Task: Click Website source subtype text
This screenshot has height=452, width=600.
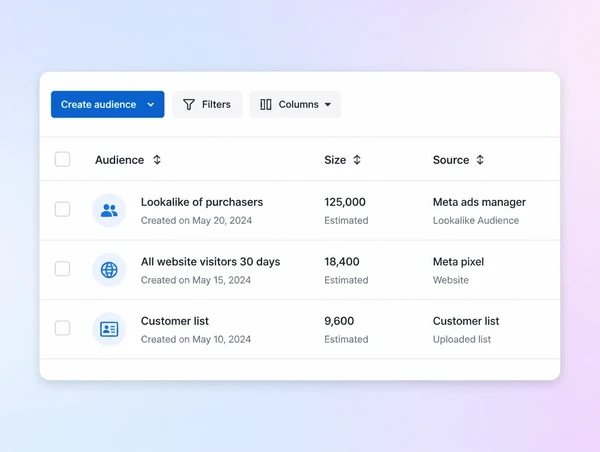Action: pyautogui.click(x=450, y=280)
